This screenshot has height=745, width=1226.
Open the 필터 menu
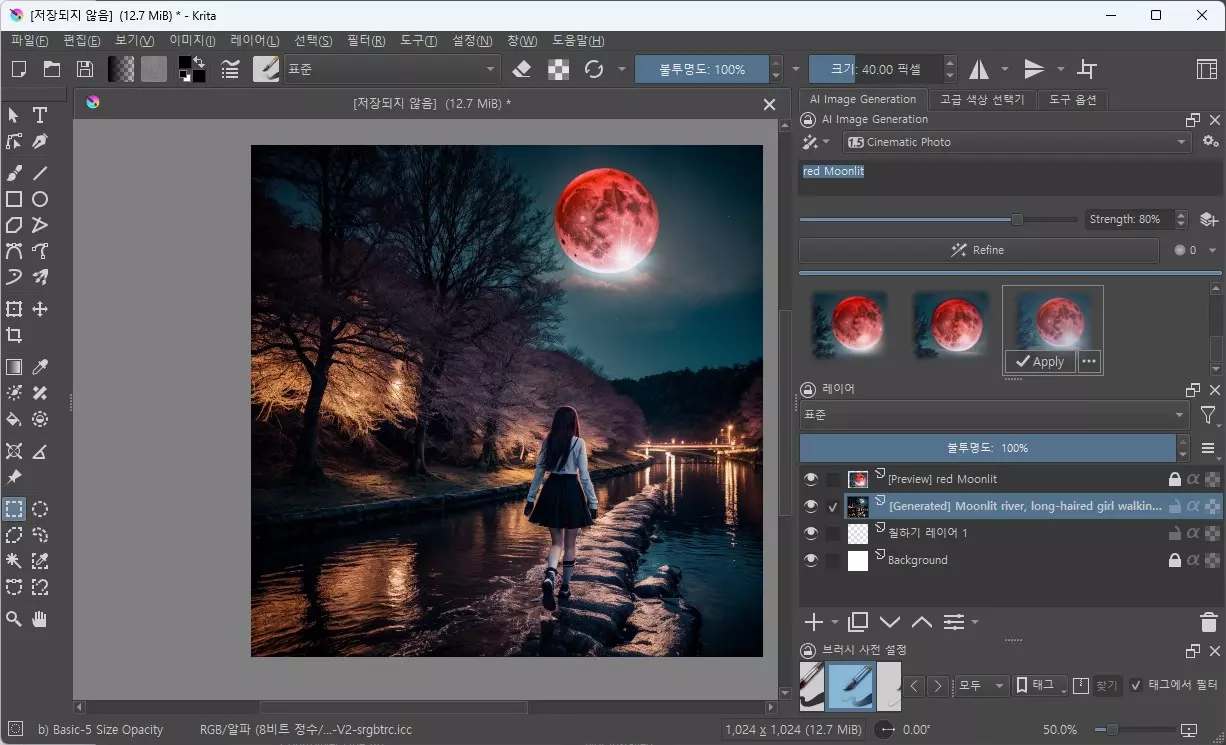(x=365, y=41)
